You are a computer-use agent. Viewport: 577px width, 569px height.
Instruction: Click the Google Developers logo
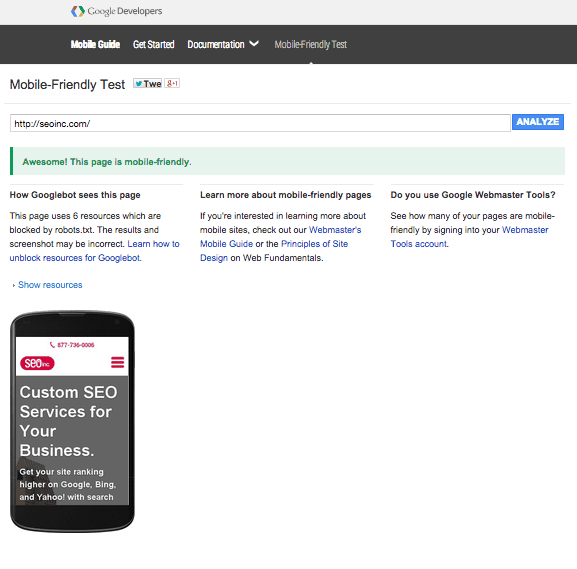pos(116,11)
